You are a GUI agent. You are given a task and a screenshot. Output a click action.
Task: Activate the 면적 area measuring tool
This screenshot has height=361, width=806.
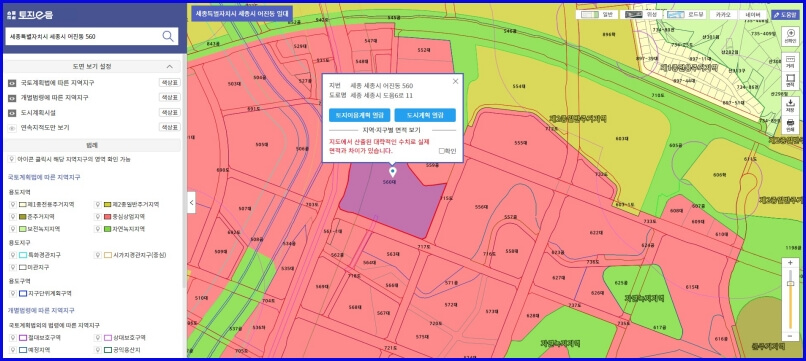790,81
